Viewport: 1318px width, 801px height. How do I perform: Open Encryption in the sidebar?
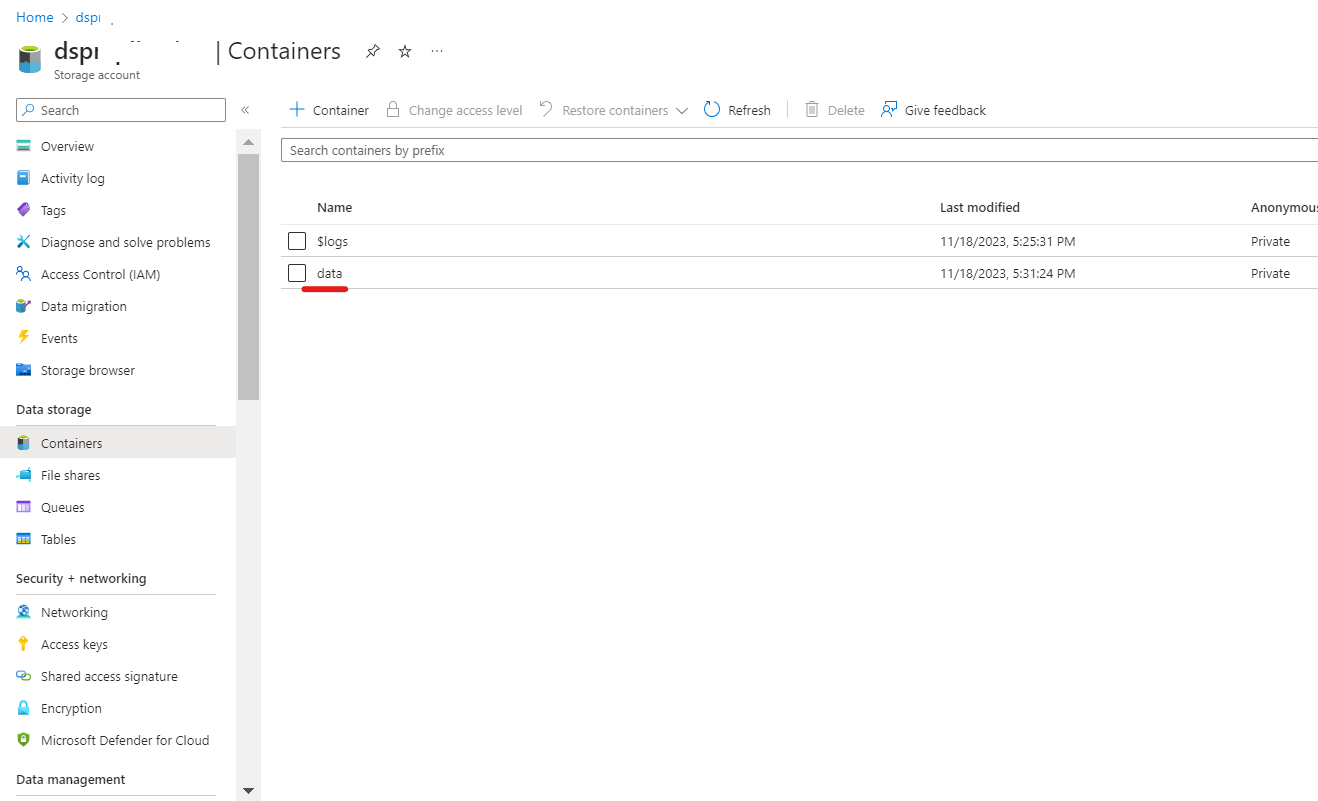coord(71,708)
